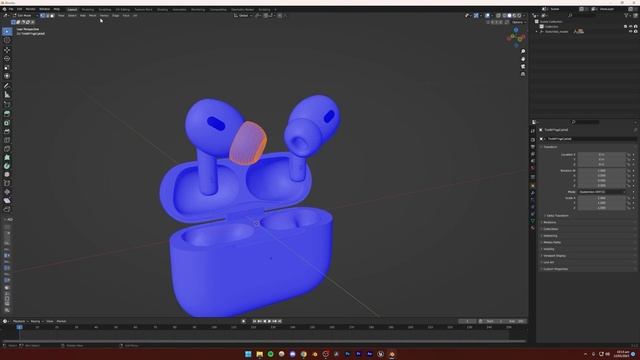Open the File menu
Image resolution: width=640 pixels, height=360 pixels.
(x=11, y=9)
